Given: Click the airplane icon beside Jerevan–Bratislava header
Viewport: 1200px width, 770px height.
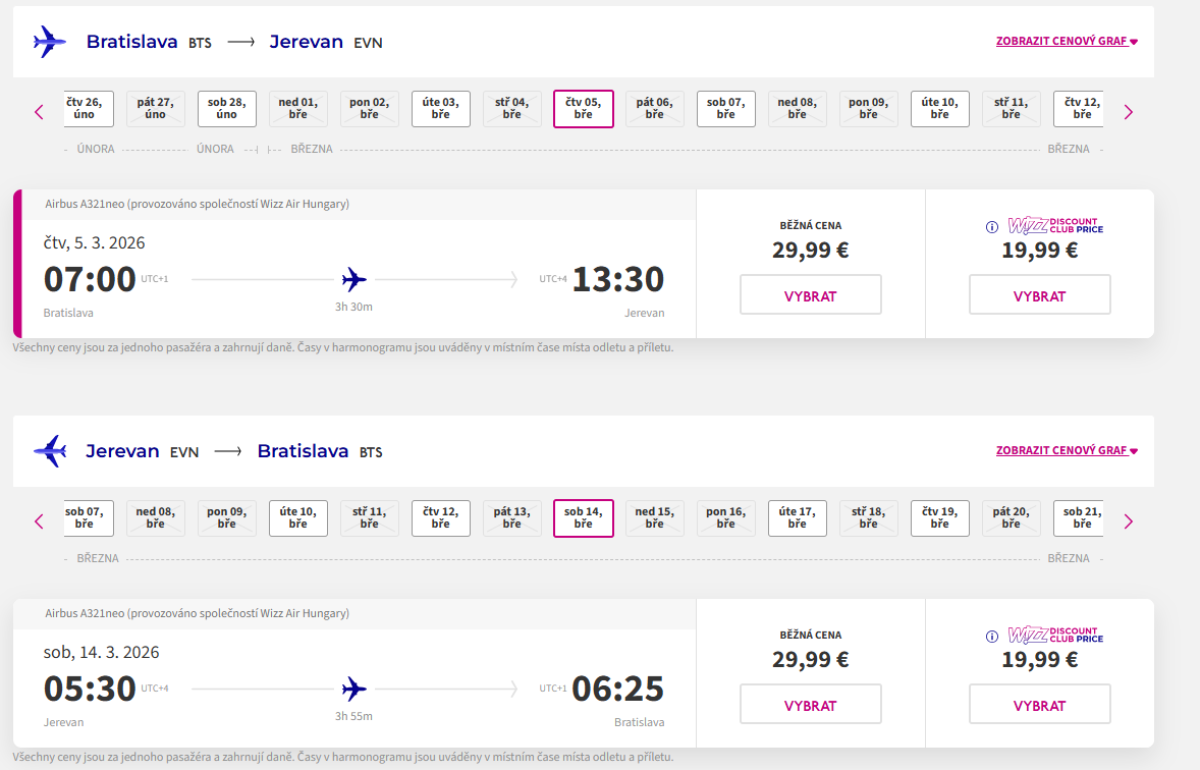Looking at the screenshot, I should pos(49,451).
